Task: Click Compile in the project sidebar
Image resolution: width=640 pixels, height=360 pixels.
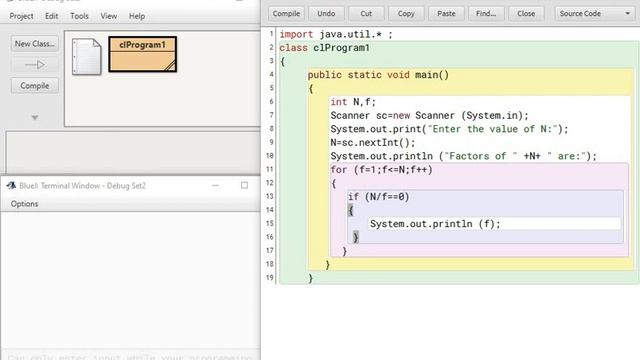Action: click(35, 86)
